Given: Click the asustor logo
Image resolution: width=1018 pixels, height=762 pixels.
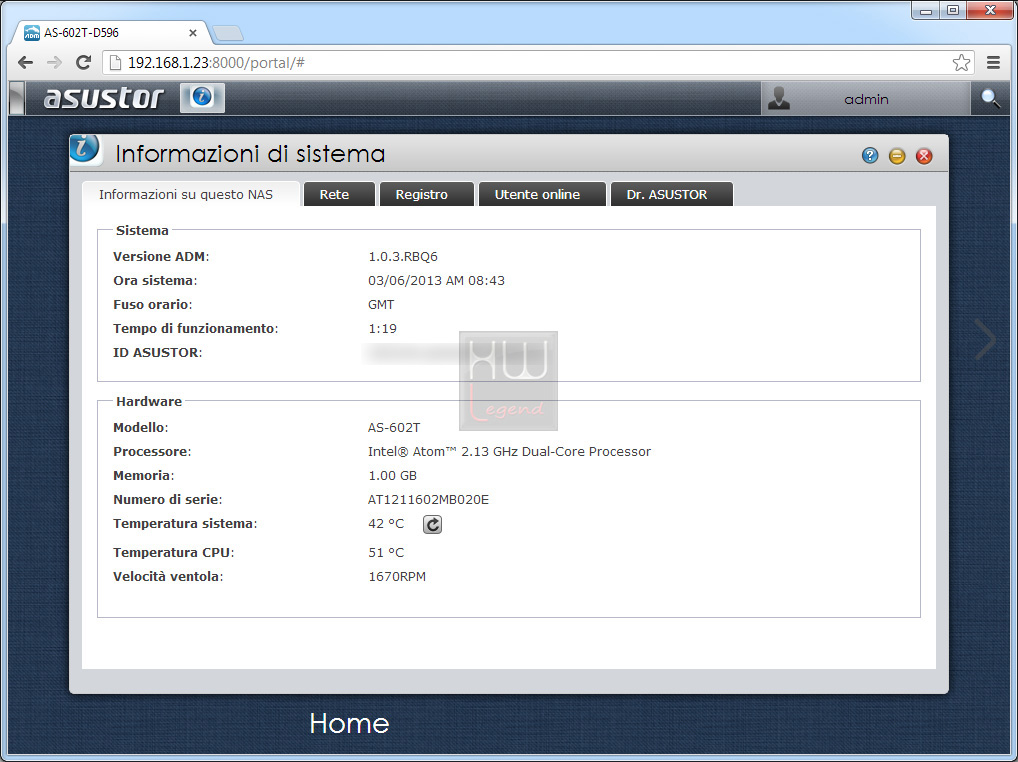Looking at the screenshot, I should click(x=103, y=99).
